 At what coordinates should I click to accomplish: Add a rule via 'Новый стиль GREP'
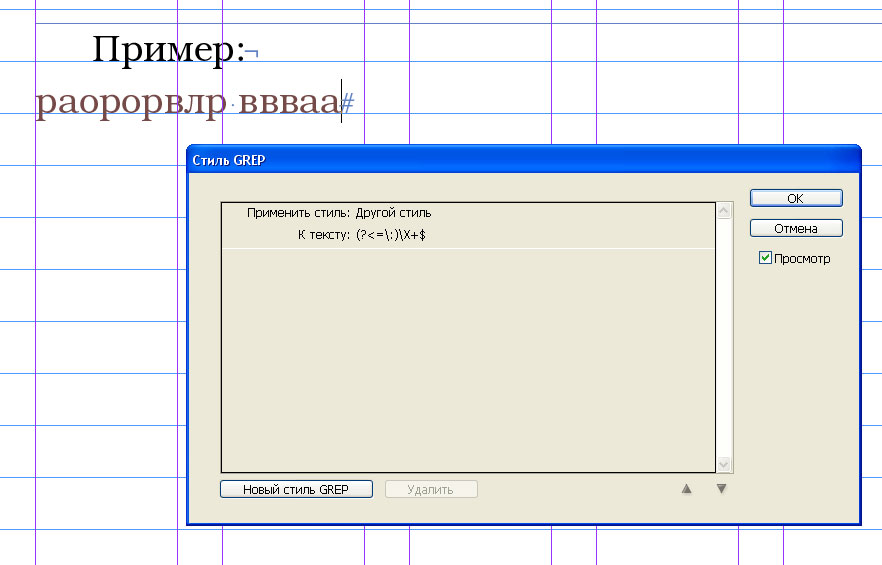point(296,490)
